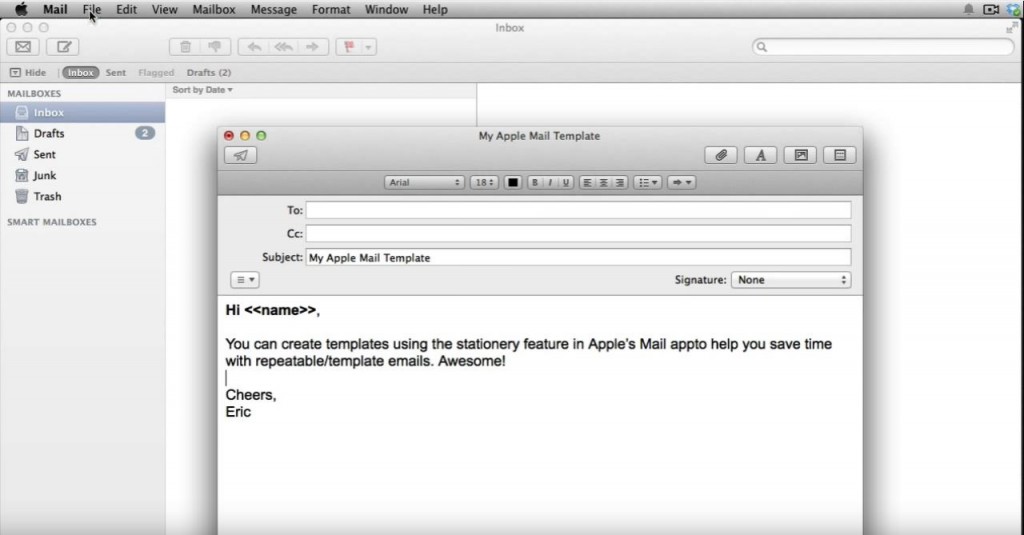This screenshot has width=1024, height=535.
Task: Click the "Eric" line in message body
Action: (x=238, y=412)
